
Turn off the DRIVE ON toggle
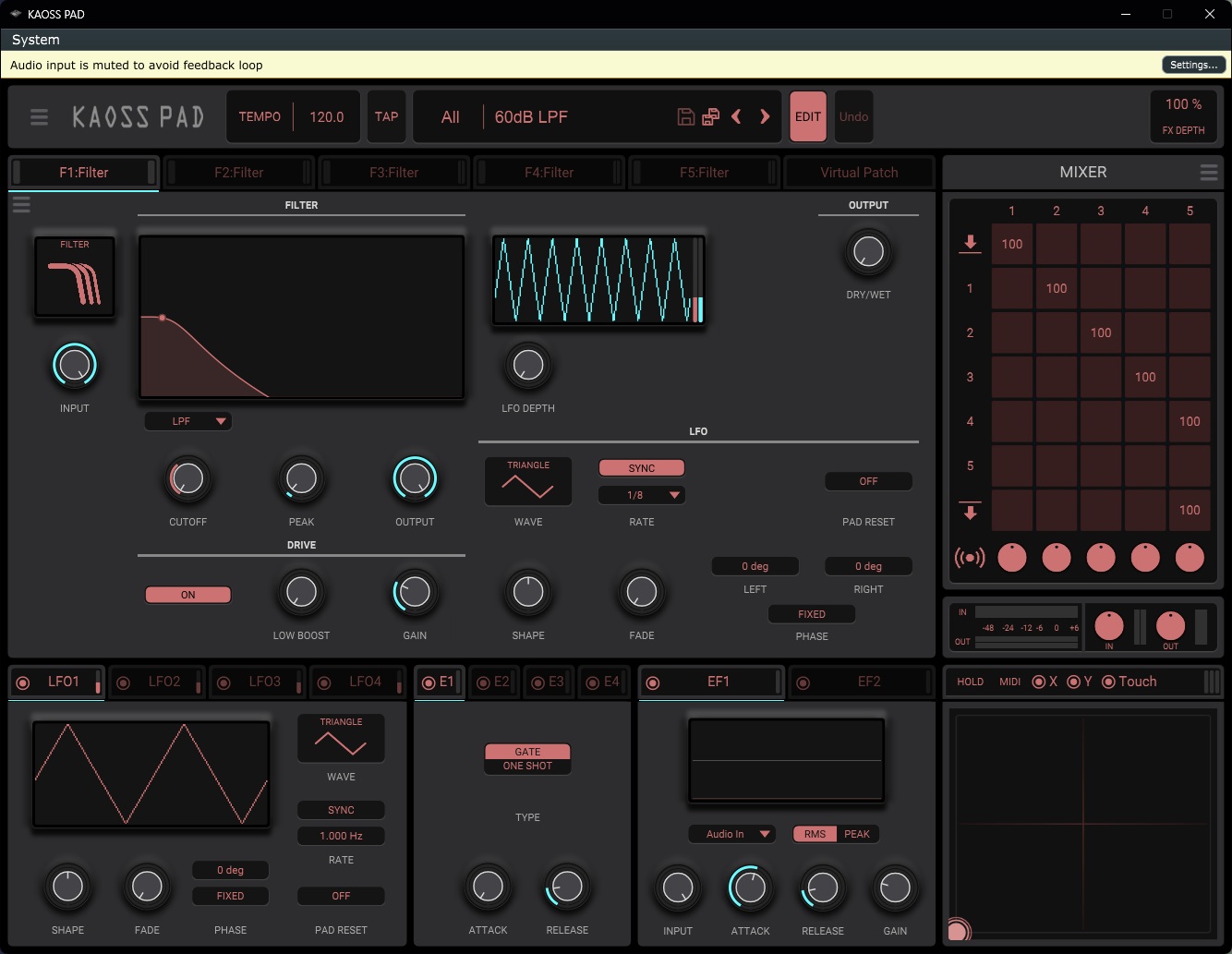point(188,595)
